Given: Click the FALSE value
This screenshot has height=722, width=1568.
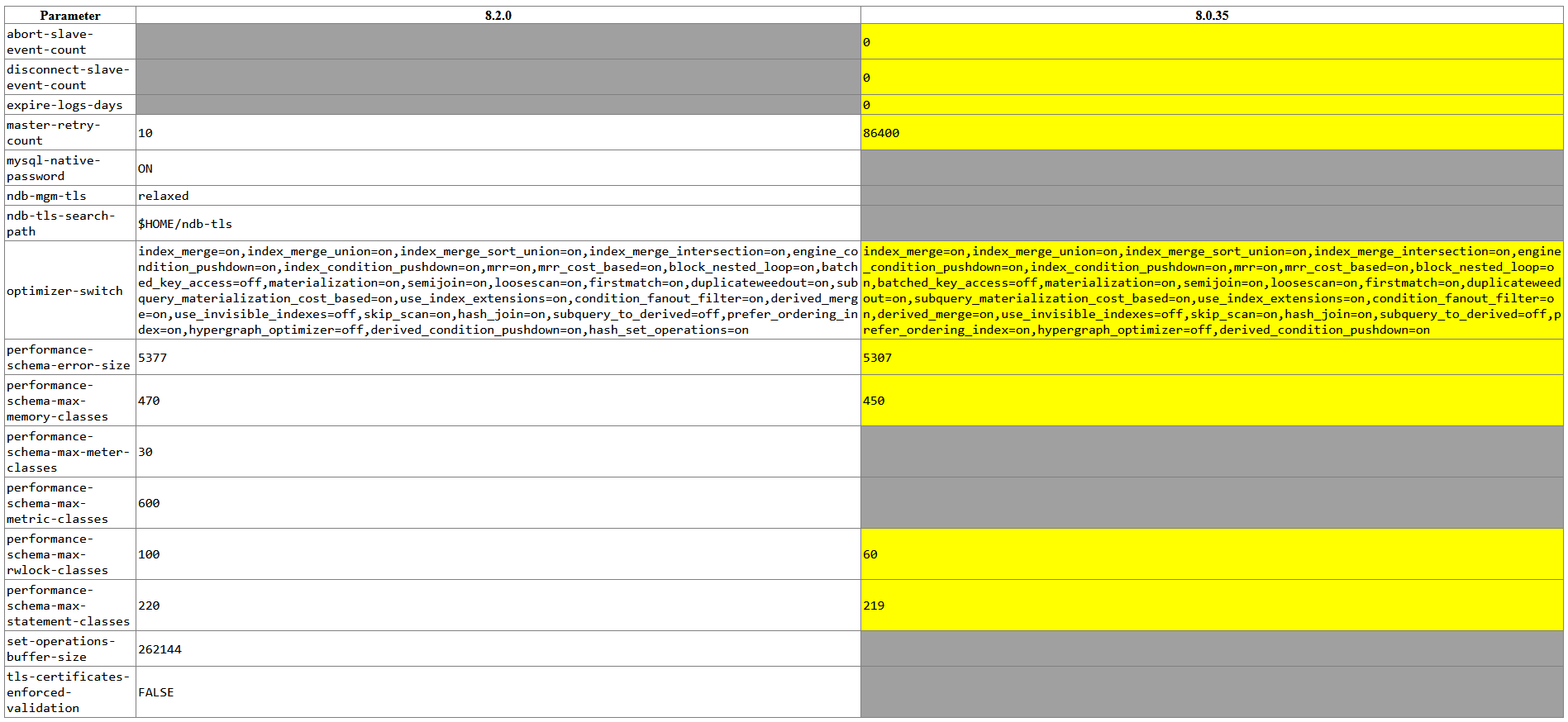Looking at the screenshot, I should pos(156,692).
